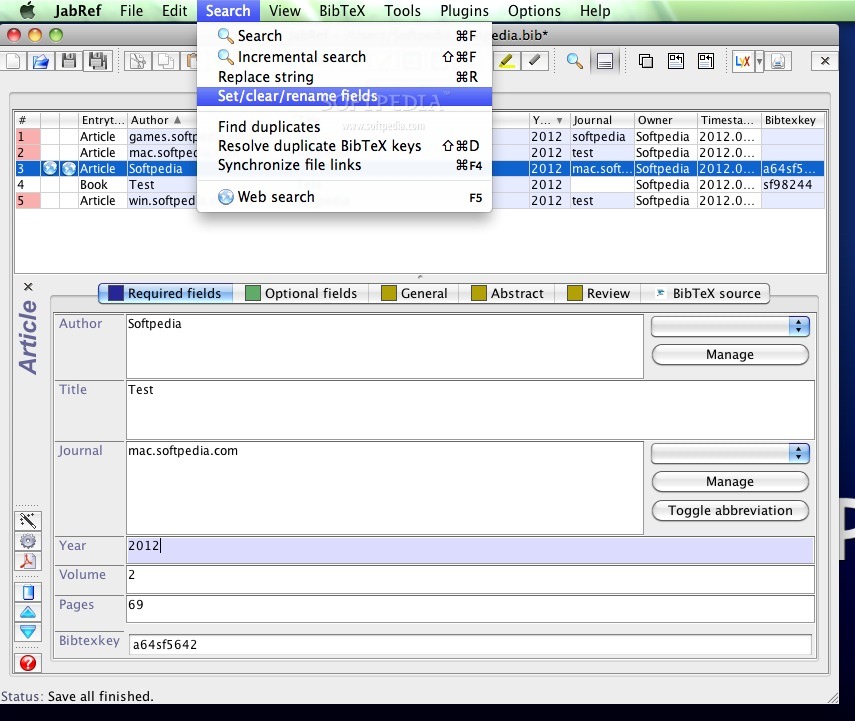Copy the selected entry via the toolbar copy icon
The image size is (855, 721).
(165, 61)
